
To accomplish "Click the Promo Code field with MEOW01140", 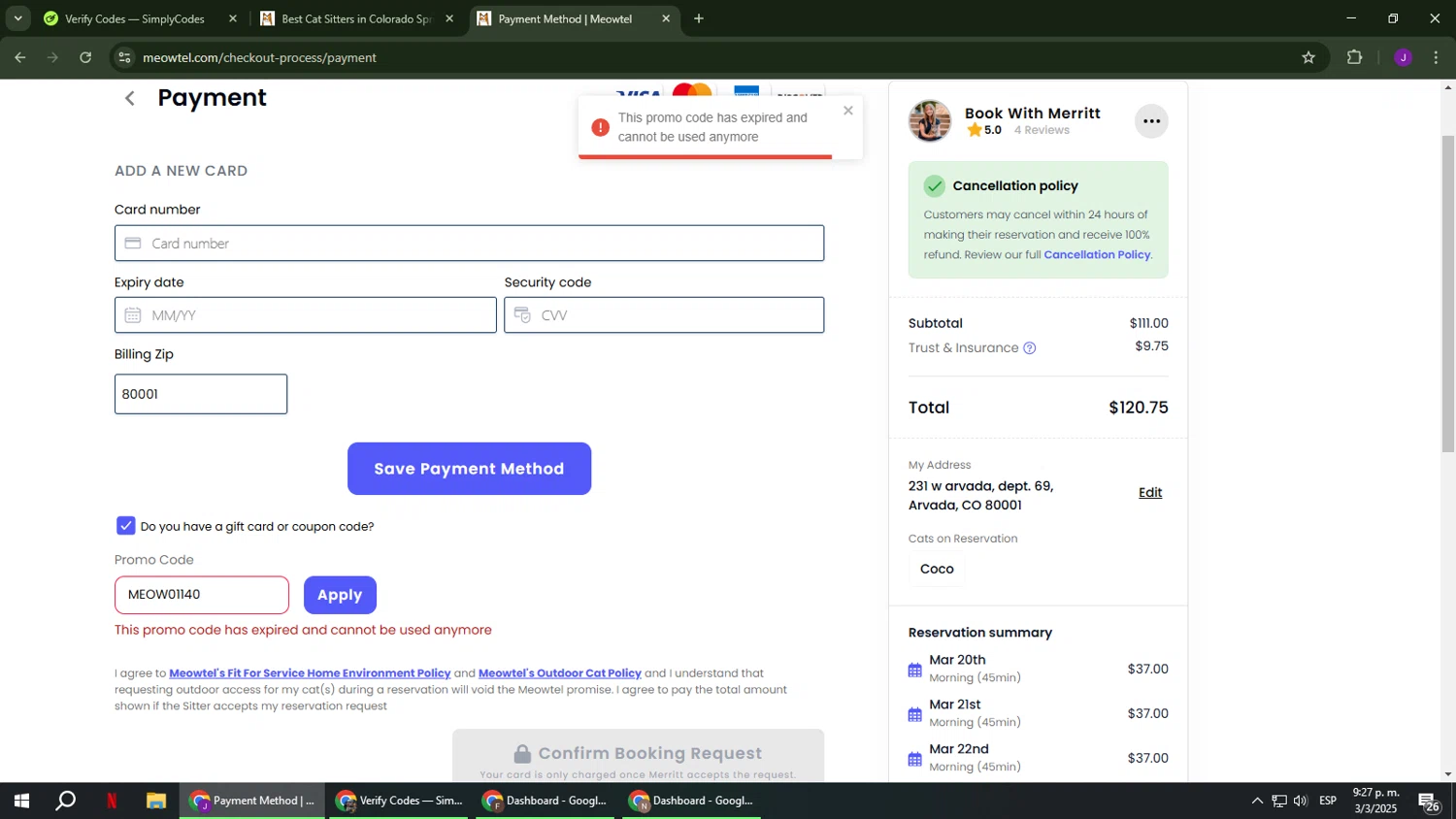I will (202, 595).
